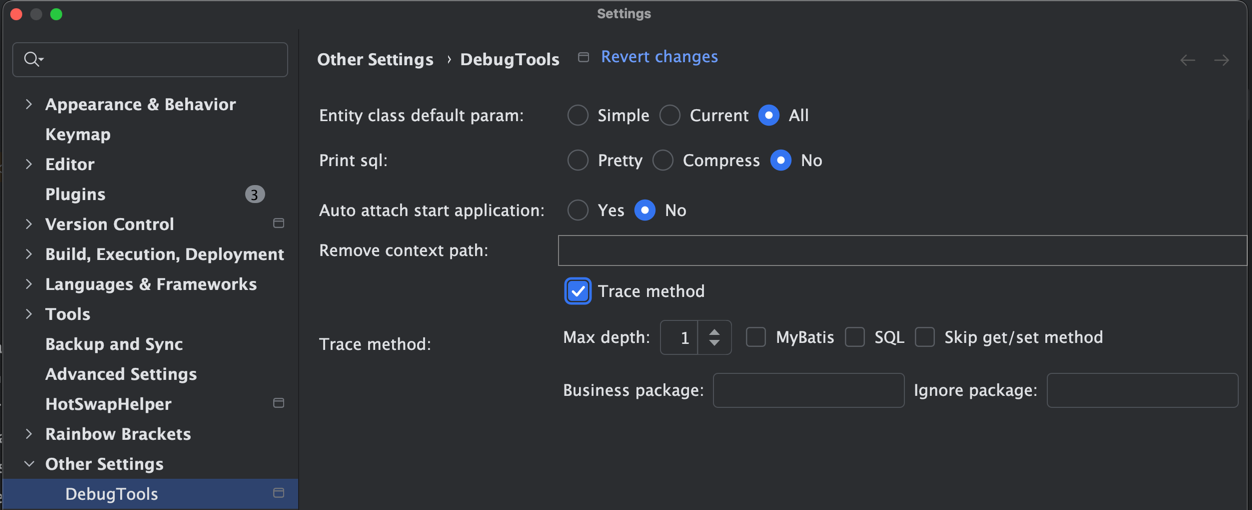The height and width of the screenshot is (510, 1252).
Task: Enable the MyBatis trace checkbox
Action: click(x=756, y=337)
